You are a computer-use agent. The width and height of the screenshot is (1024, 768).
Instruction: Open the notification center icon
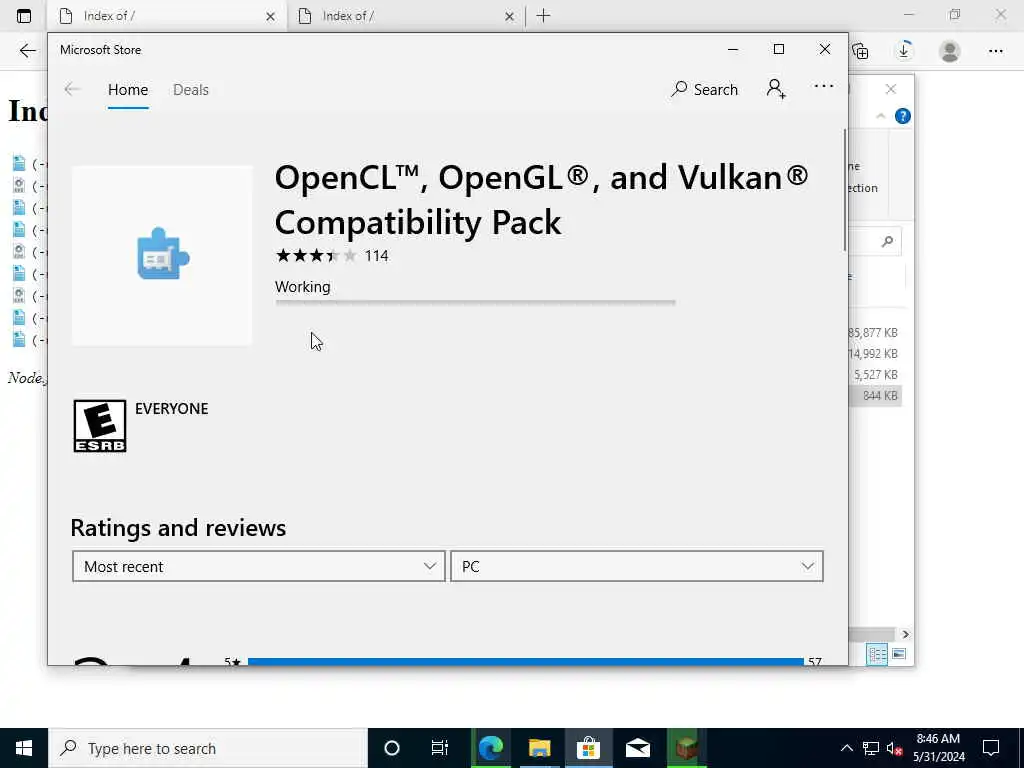pos(991,748)
